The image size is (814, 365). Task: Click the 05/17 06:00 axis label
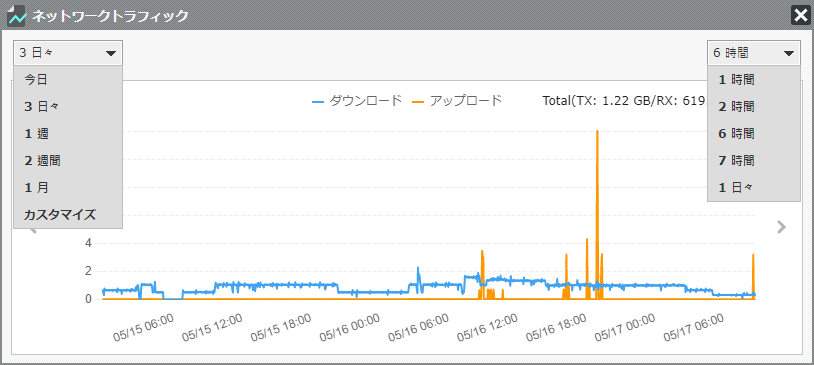[x=694, y=328]
